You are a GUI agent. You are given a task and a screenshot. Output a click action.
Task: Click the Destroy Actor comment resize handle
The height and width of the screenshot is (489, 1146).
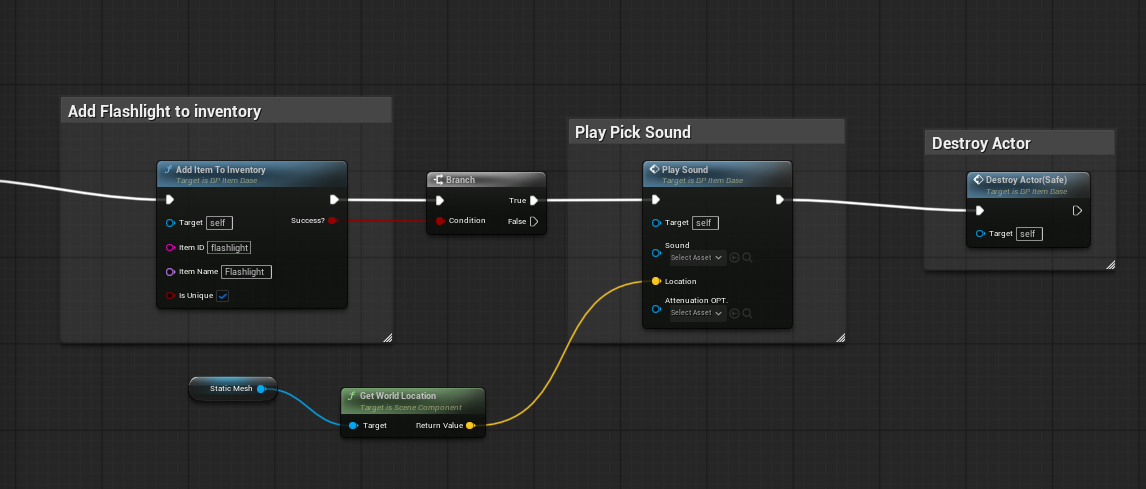tap(1110, 265)
